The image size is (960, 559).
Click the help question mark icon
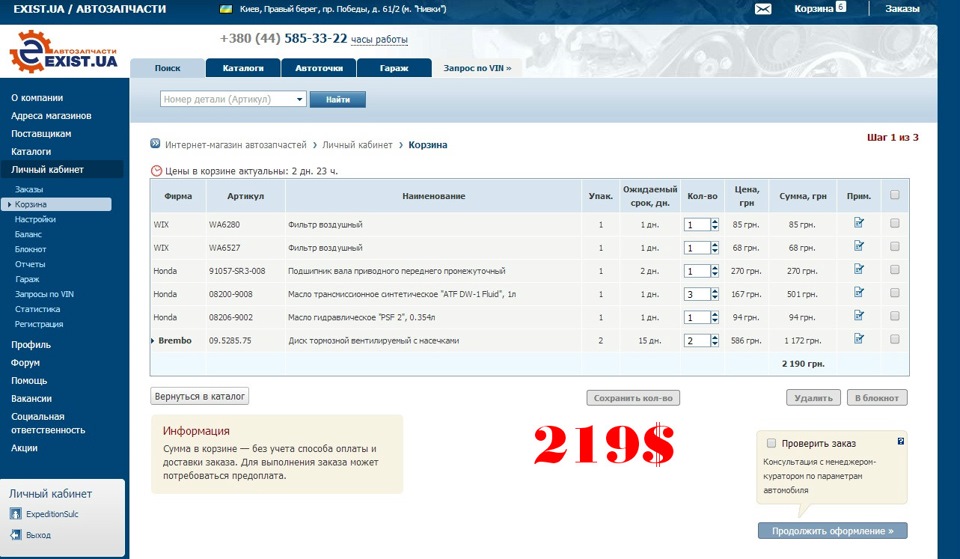pyautogui.click(x=901, y=441)
